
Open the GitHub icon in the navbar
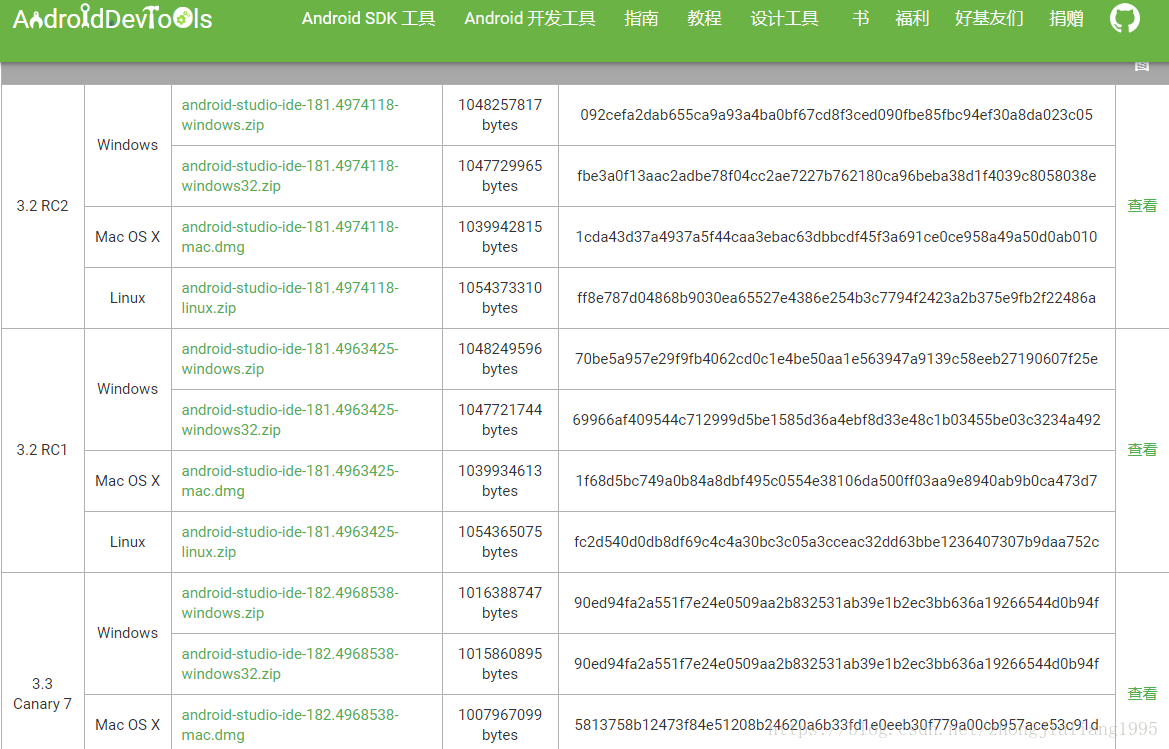(x=1124, y=18)
